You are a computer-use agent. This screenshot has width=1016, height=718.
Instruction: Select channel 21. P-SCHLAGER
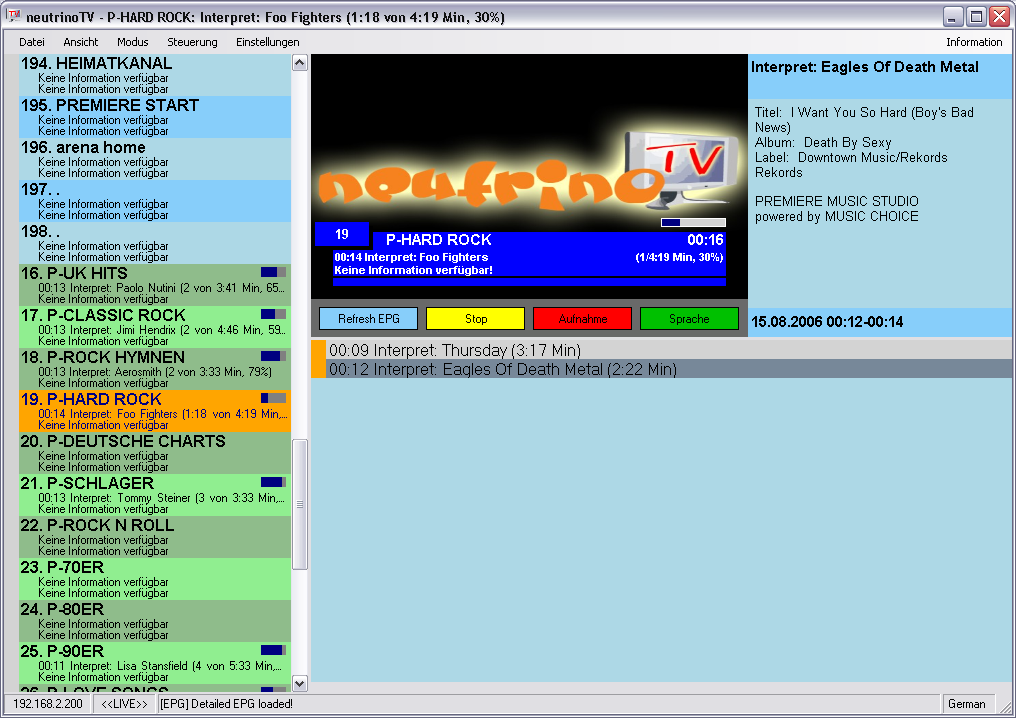[155, 496]
